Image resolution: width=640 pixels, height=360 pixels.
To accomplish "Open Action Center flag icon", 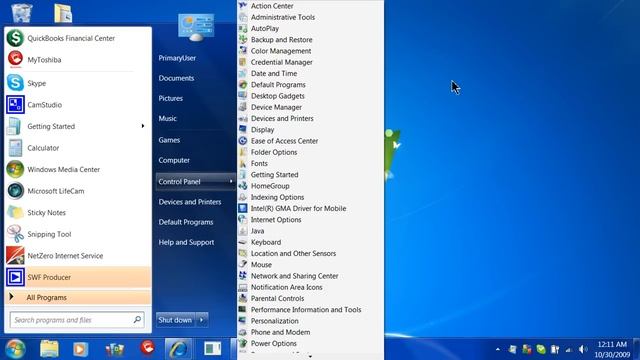I will (x=243, y=6).
